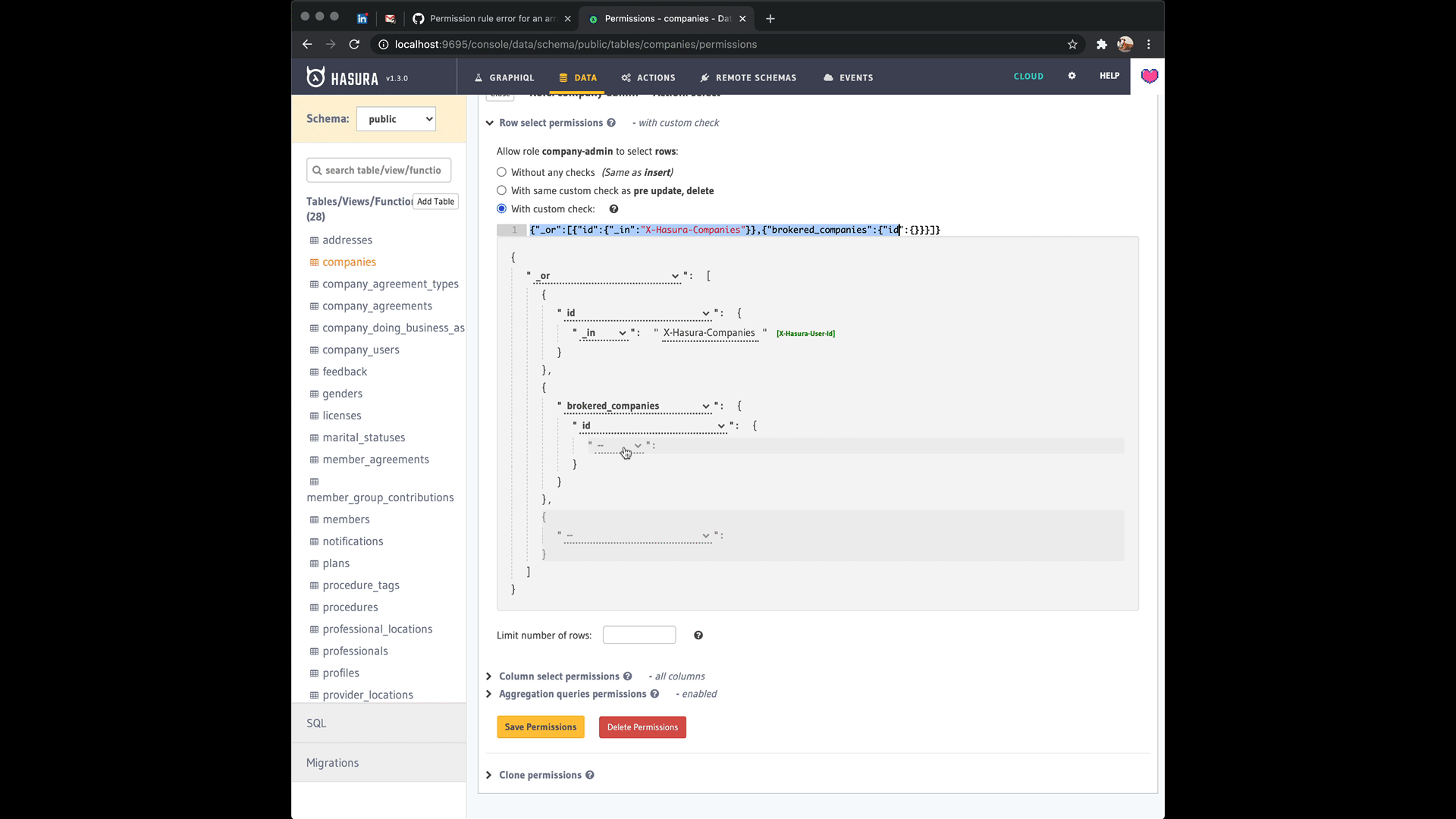1456x819 pixels.
Task: Click the Save Permissions button
Action: [540, 726]
